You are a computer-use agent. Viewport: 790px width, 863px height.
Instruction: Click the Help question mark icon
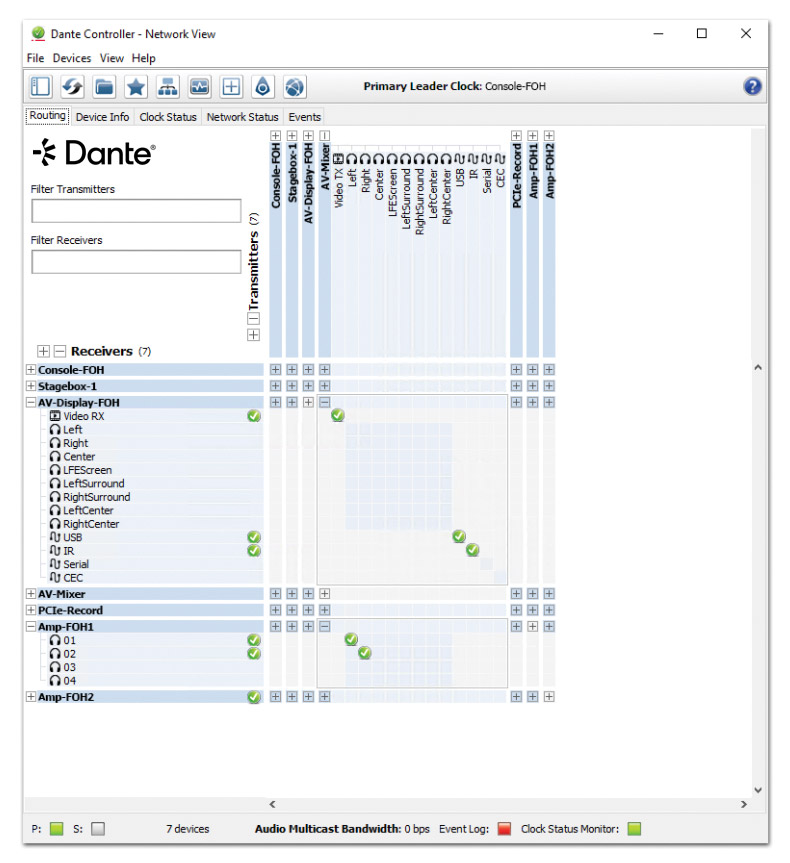[x=753, y=87]
